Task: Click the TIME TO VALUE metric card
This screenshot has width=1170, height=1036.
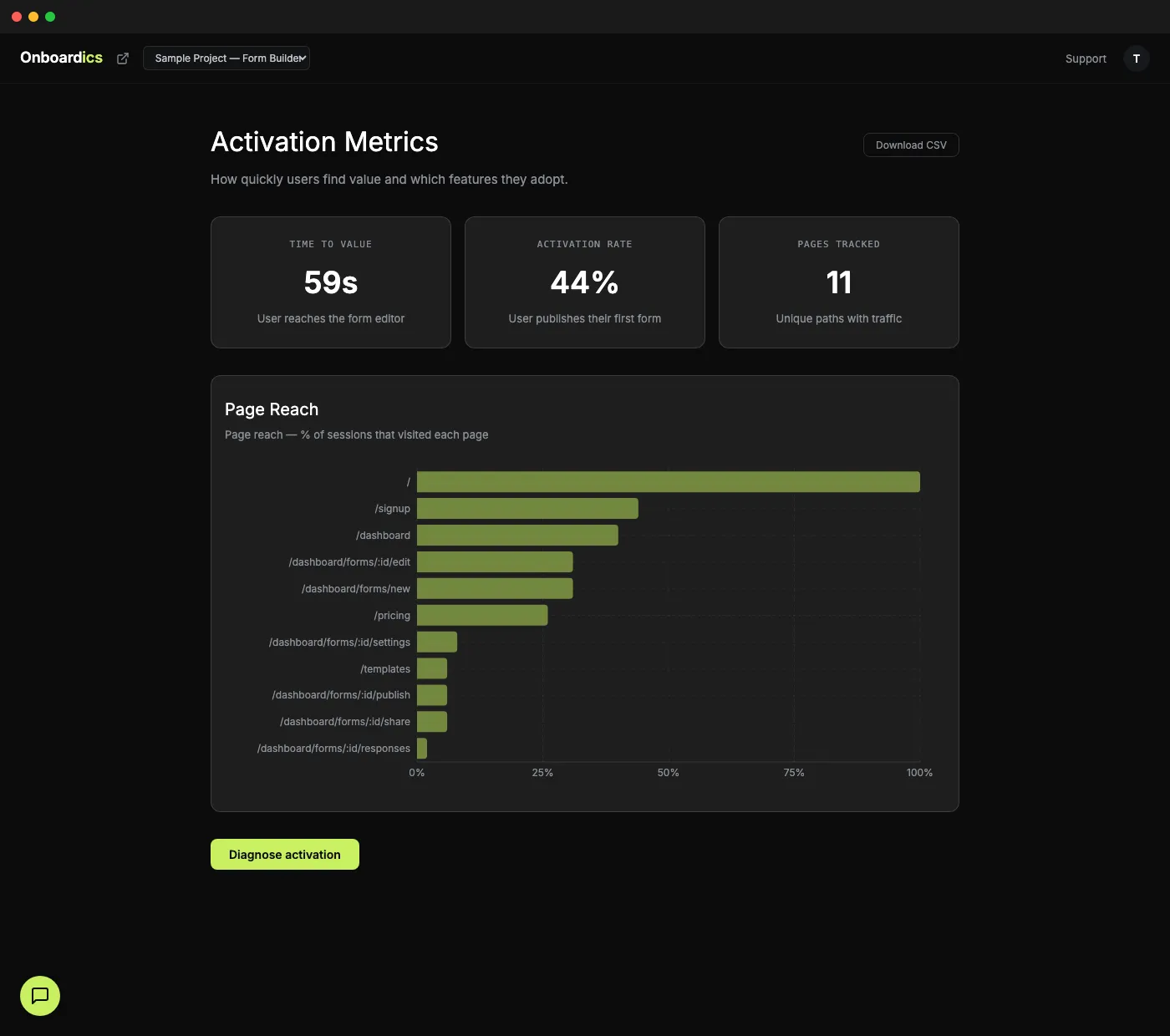Action: 330,282
